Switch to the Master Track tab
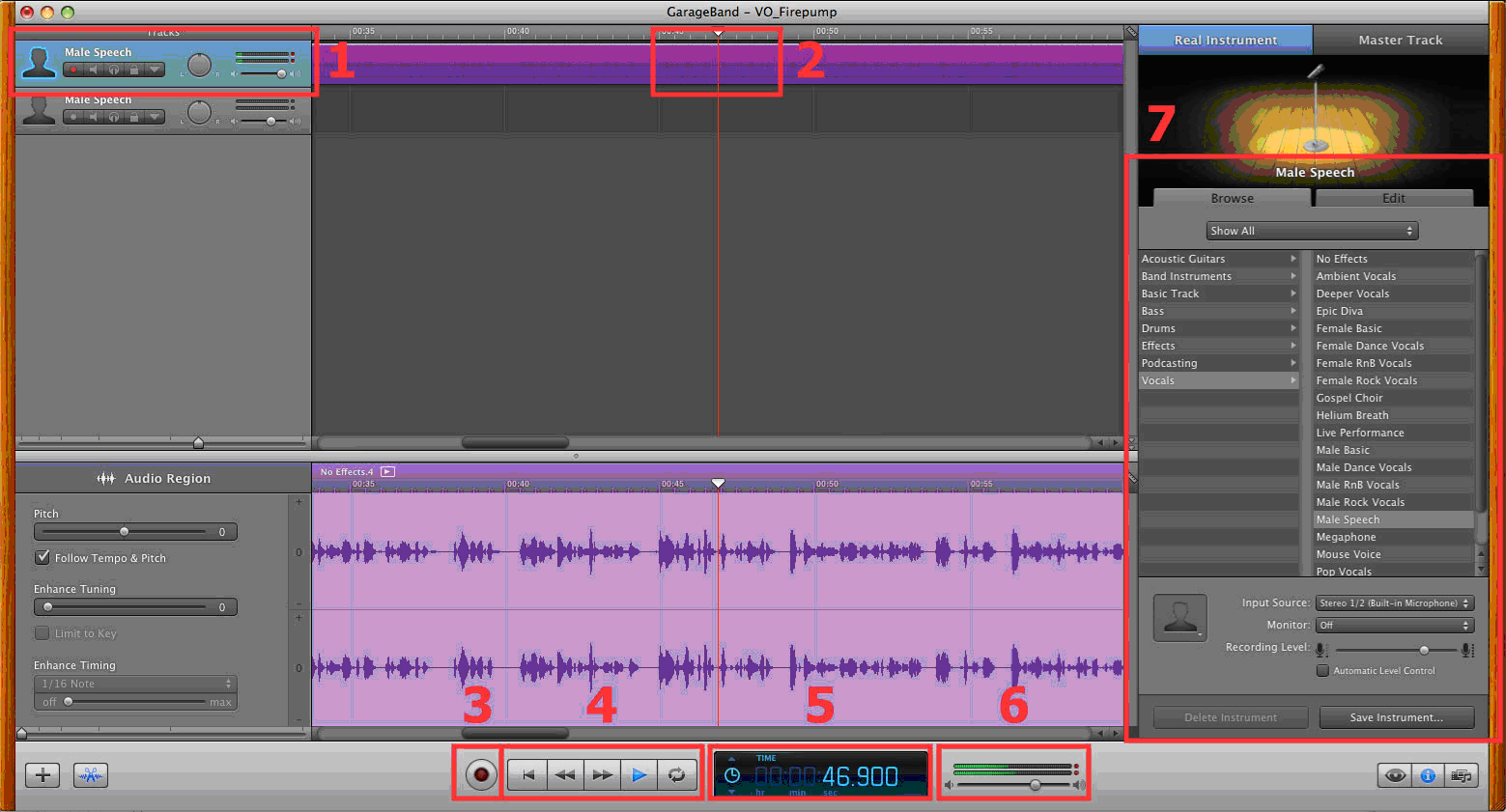The width and height of the screenshot is (1506, 812). [x=1400, y=40]
